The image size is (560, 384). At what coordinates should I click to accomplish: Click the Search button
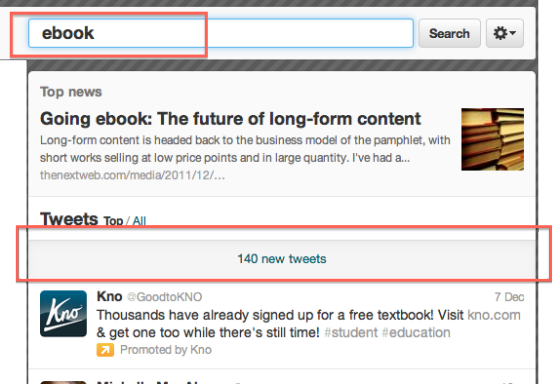[449, 33]
